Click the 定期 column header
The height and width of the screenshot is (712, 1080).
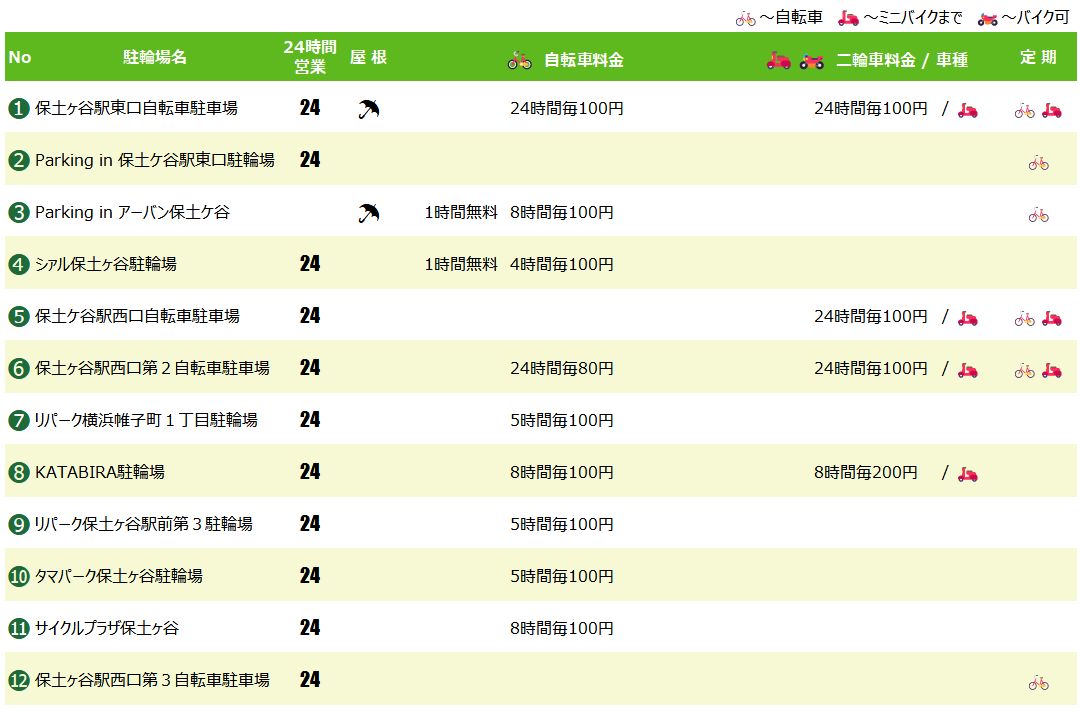[1039, 57]
